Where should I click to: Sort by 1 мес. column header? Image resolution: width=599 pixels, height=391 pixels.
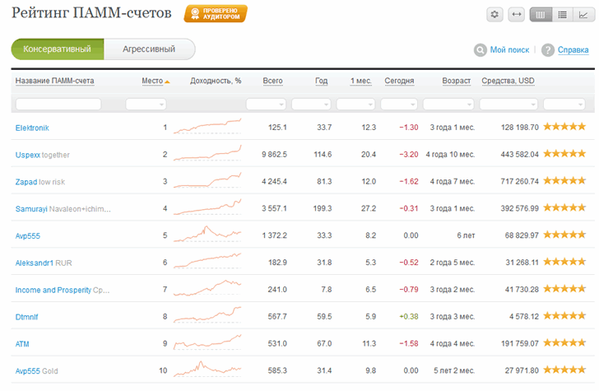[361, 81]
